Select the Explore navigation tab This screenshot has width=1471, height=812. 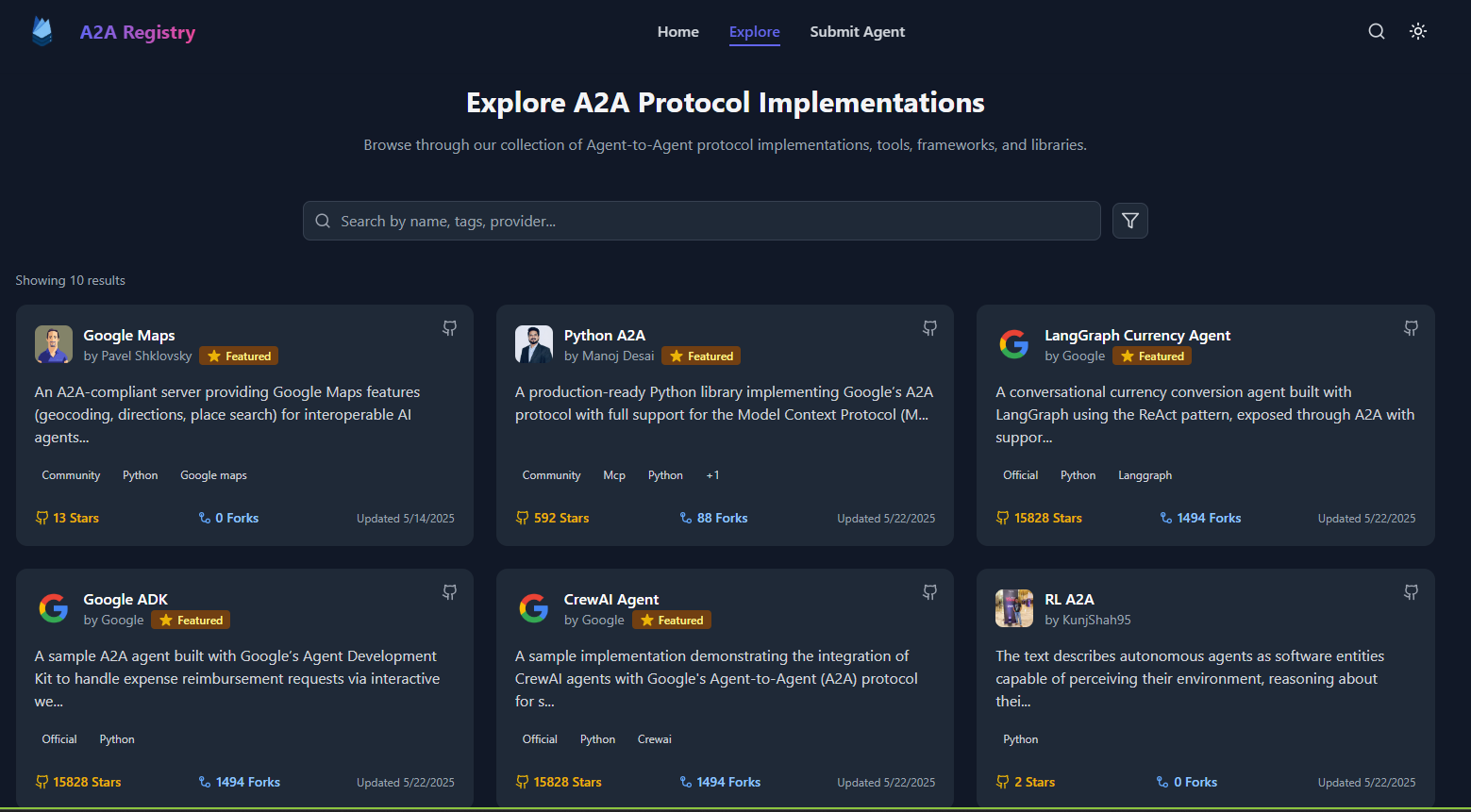755,32
